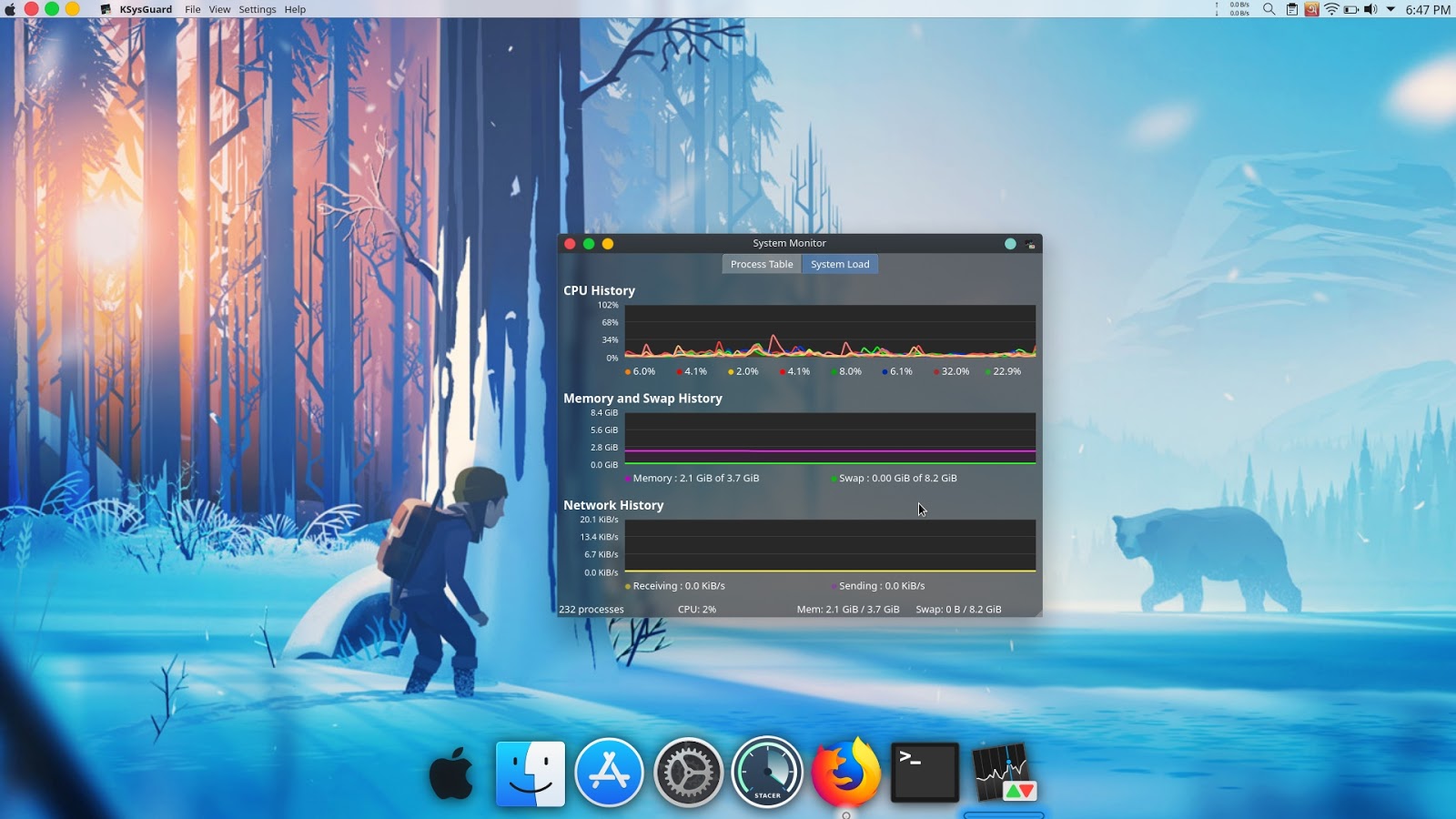Click the '102%' CPU axis label

608,305
